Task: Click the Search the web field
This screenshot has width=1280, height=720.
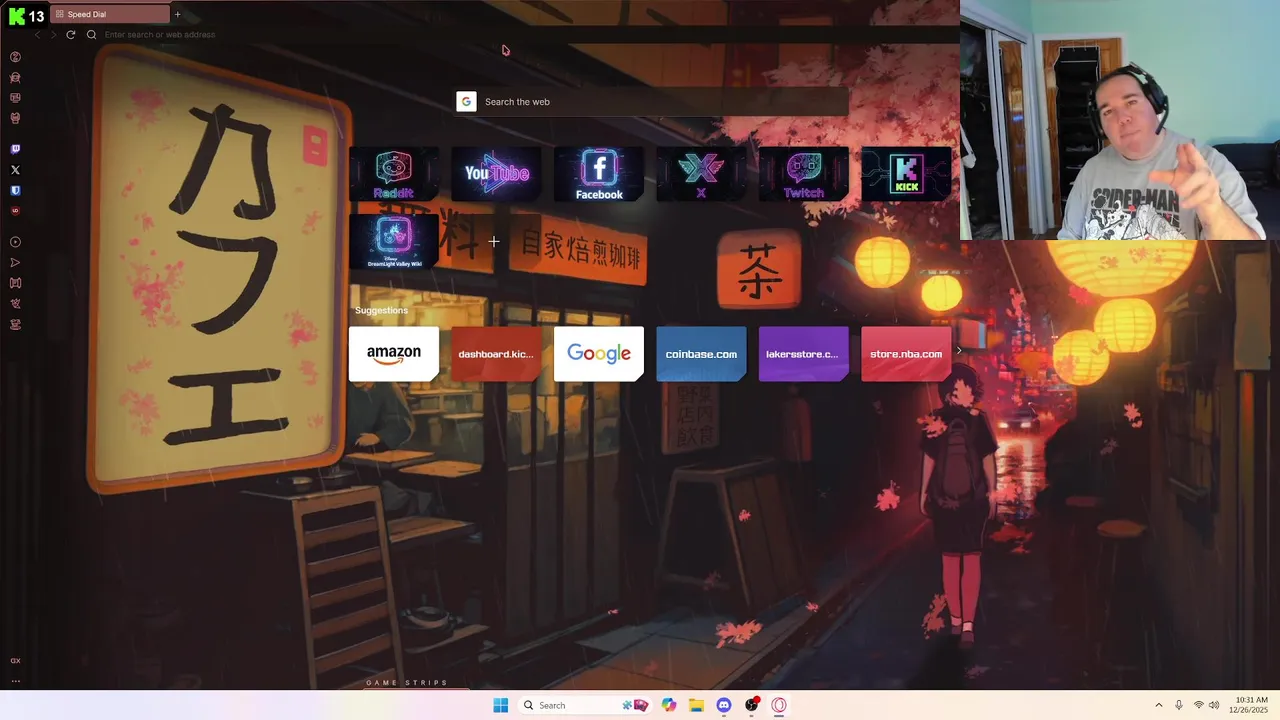Action: (x=652, y=102)
